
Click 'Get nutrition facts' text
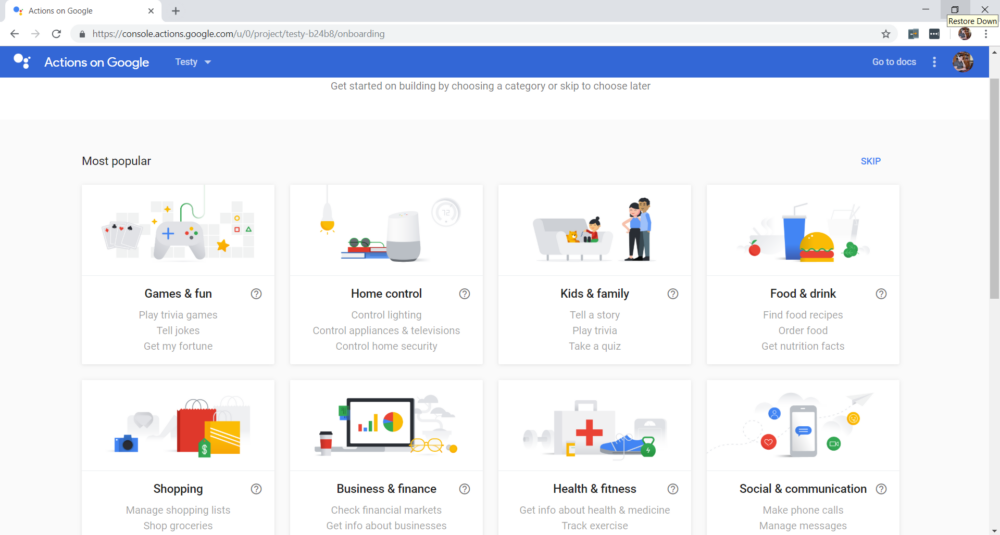coord(803,346)
